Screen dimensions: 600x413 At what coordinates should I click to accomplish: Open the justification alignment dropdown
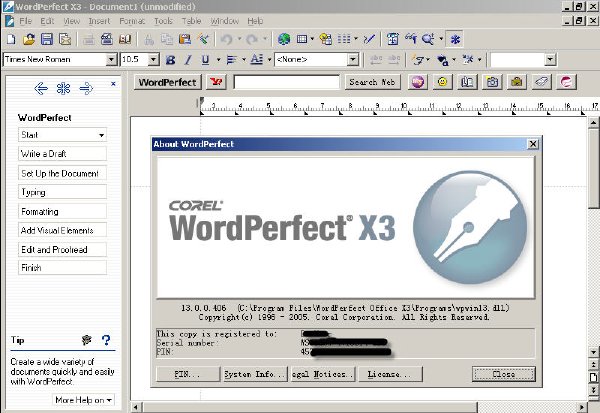tap(244, 60)
